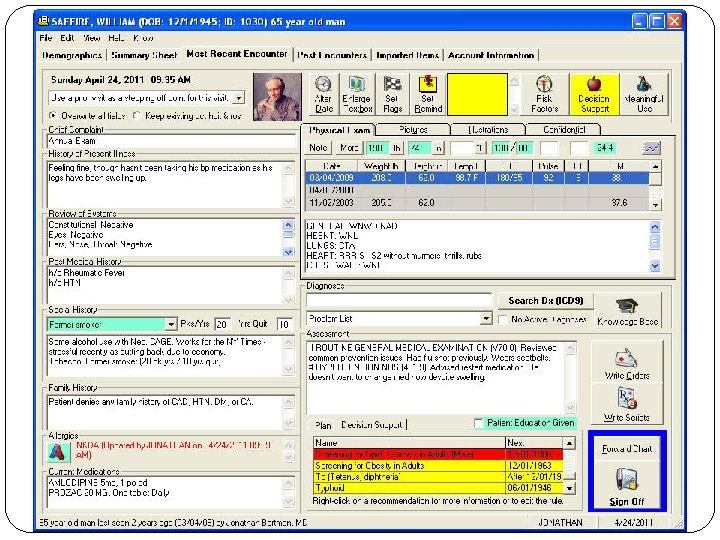
Task: Click the Pks/Yrs field showing 20
Action: coord(222,324)
